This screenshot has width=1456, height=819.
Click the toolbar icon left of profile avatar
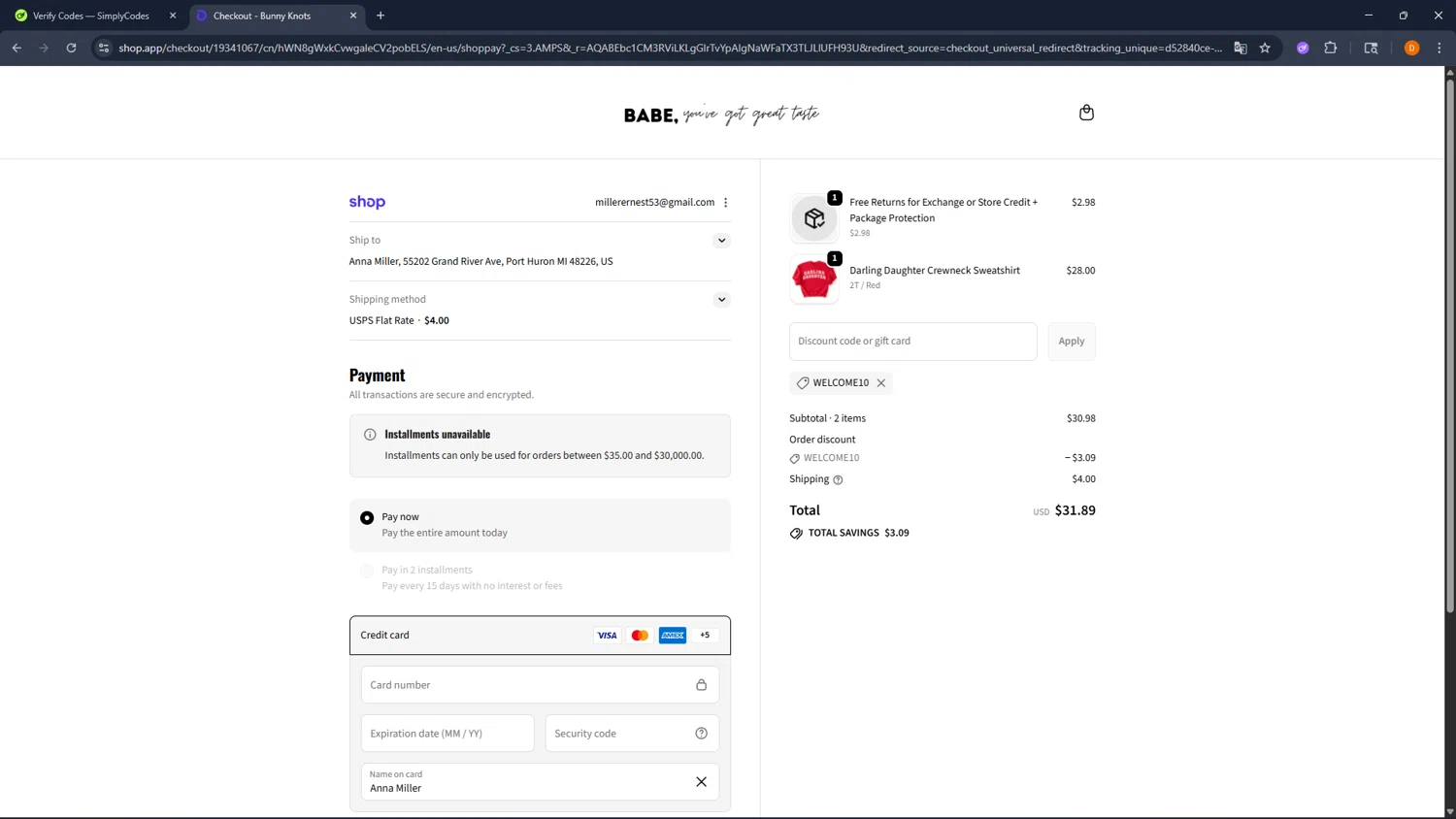(x=1371, y=48)
